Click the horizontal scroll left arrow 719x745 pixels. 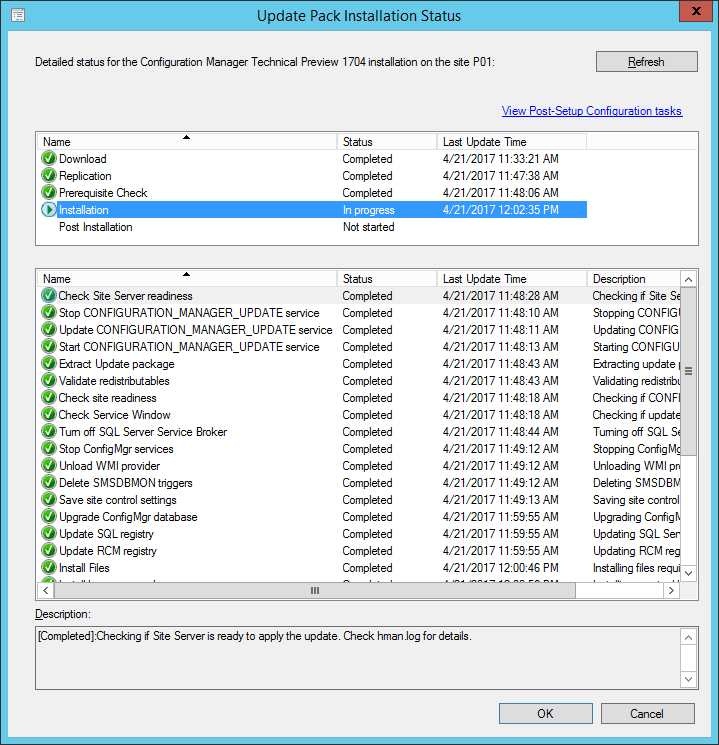46,591
